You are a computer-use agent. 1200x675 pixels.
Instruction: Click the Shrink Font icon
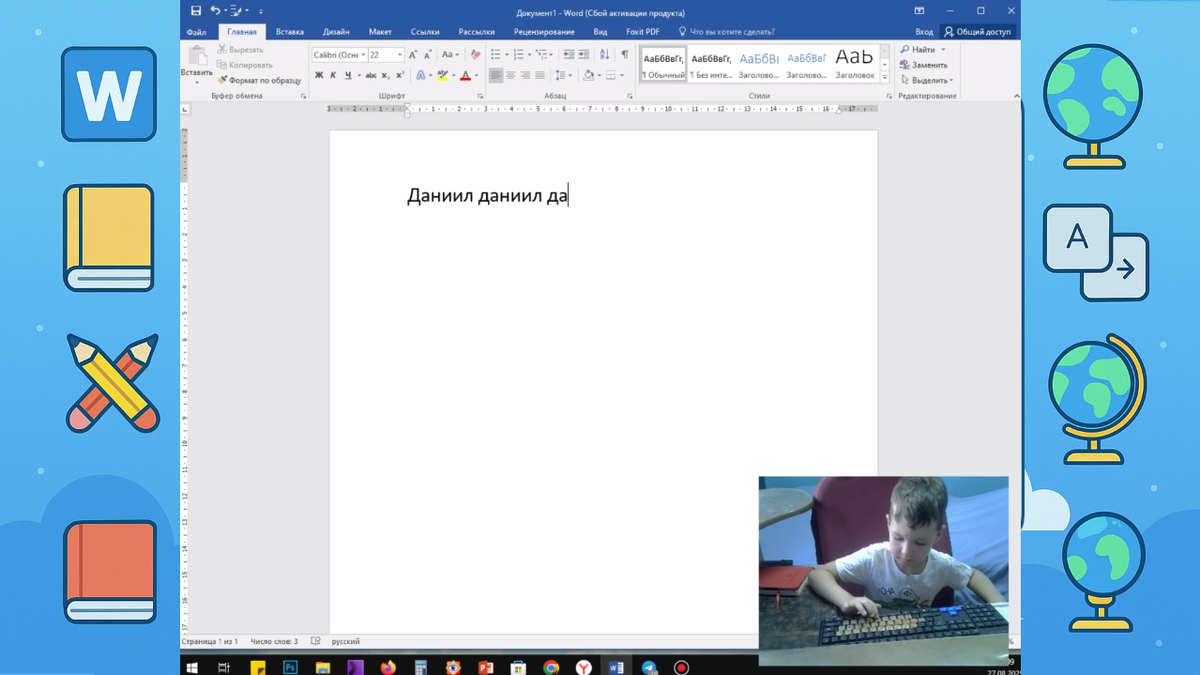[428, 55]
